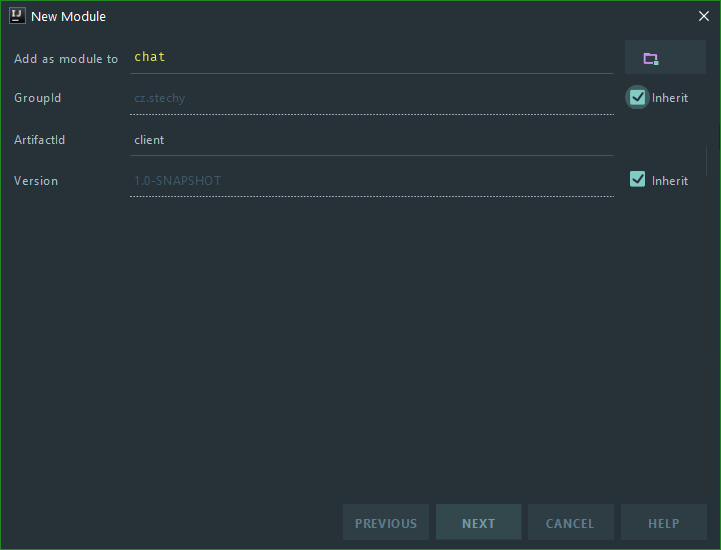Click the 'Add as module to' label
The height and width of the screenshot is (550, 721).
pyautogui.click(x=66, y=59)
